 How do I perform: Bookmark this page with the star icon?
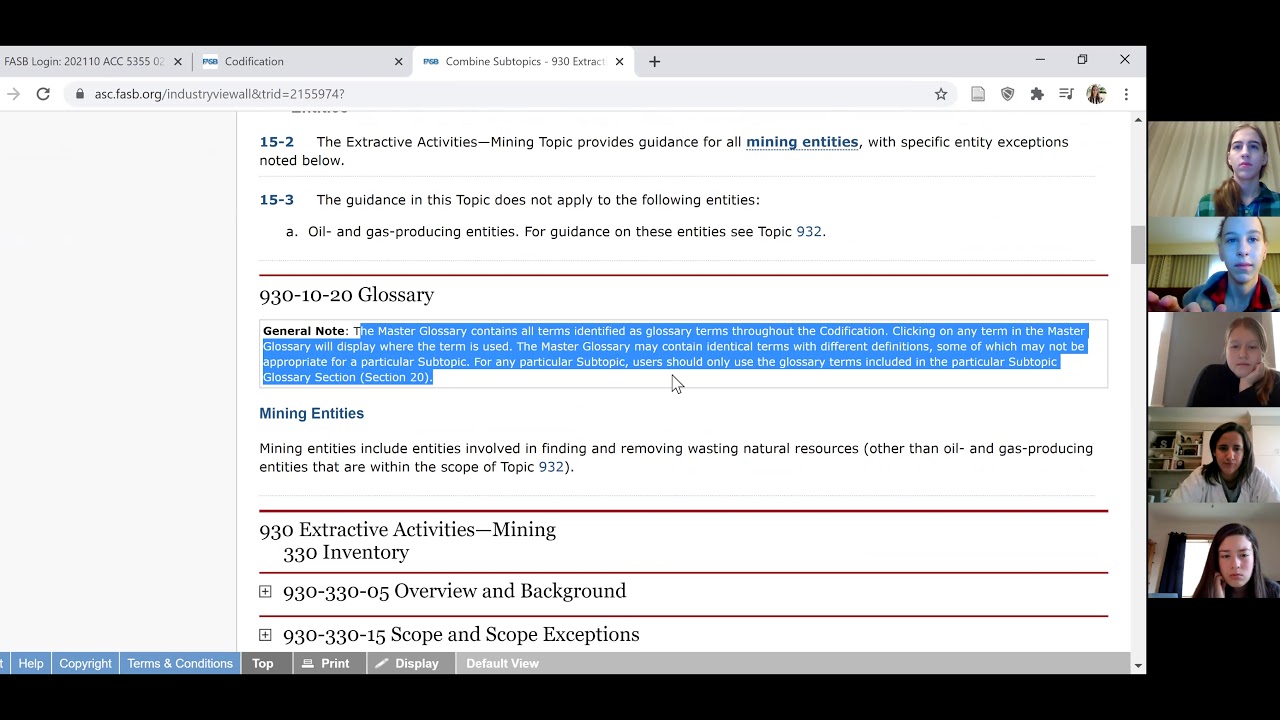pyautogui.click(x=941, y=94)
